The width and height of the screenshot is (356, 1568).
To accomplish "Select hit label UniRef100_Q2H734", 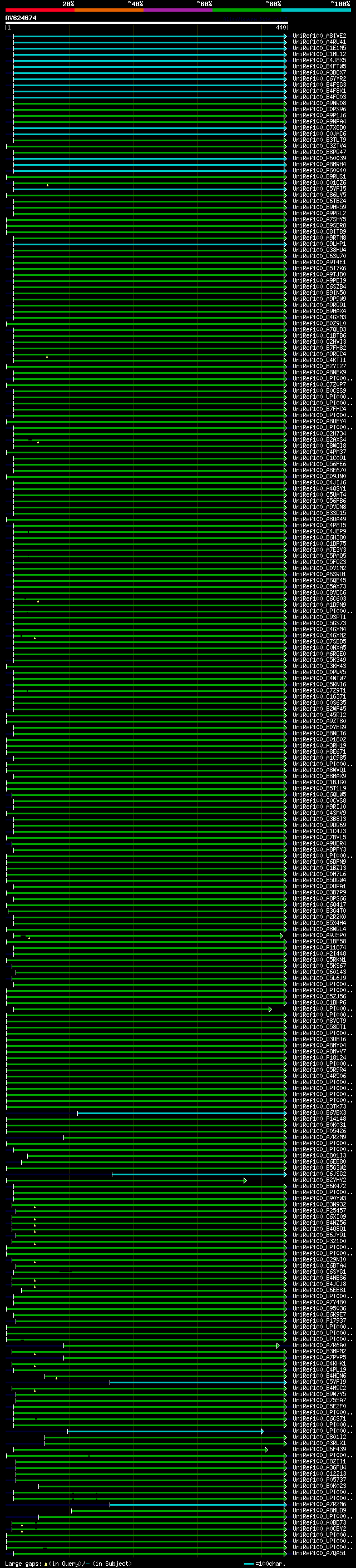I will click(319, 433).
